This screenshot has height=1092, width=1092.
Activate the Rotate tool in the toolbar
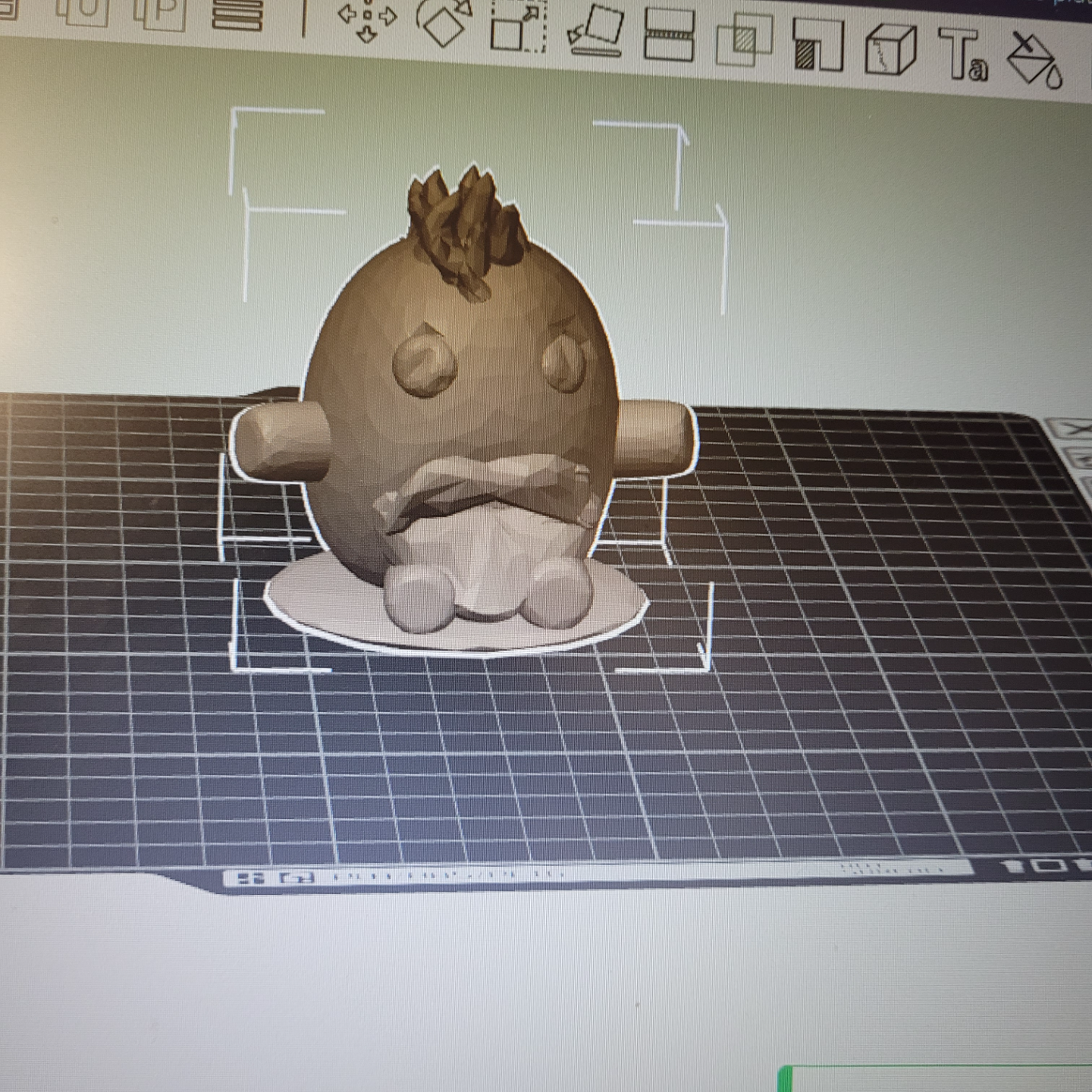click(447, 24)
